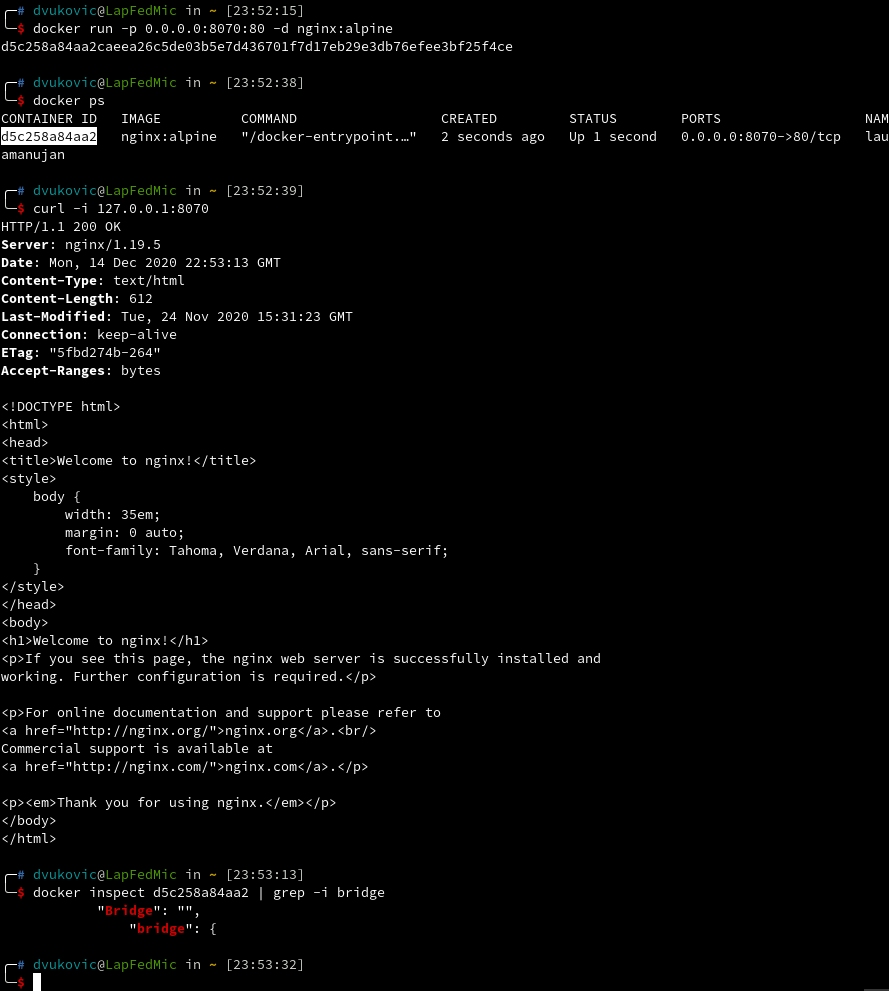
Task: Click the Date header line
Action: click(x=141, y=263)
